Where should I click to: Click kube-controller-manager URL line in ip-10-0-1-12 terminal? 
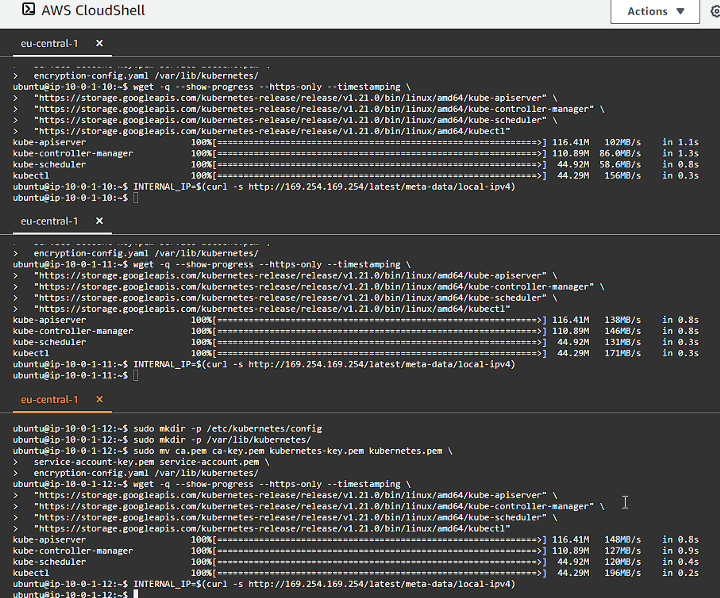click(x=319, y=506)
